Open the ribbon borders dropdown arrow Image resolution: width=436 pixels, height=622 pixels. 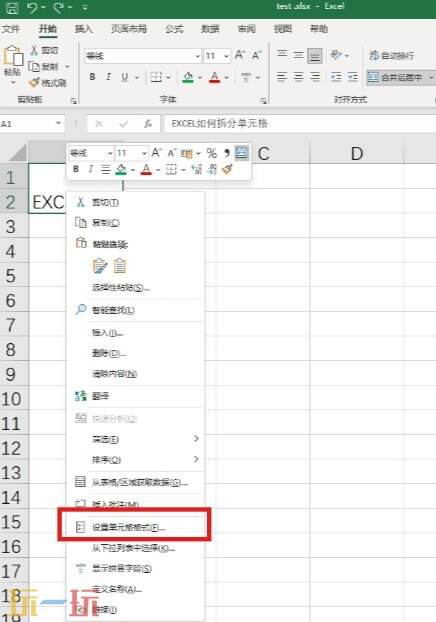coord(168,77)
